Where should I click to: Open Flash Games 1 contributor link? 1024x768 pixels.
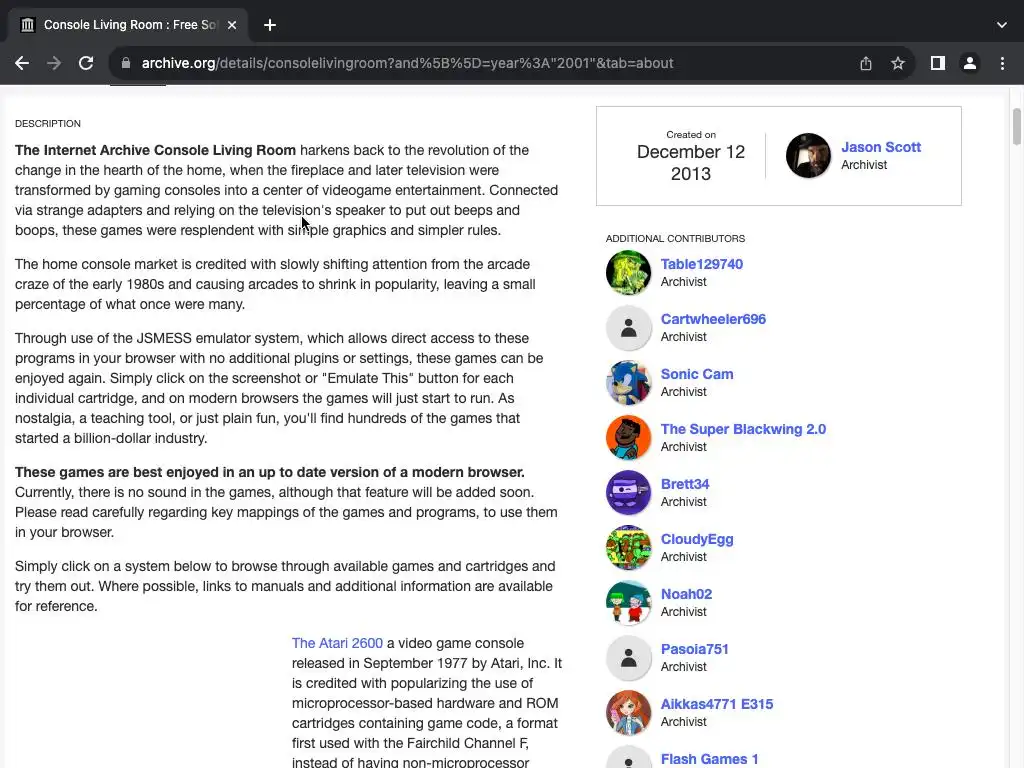[x=709, y=758]
